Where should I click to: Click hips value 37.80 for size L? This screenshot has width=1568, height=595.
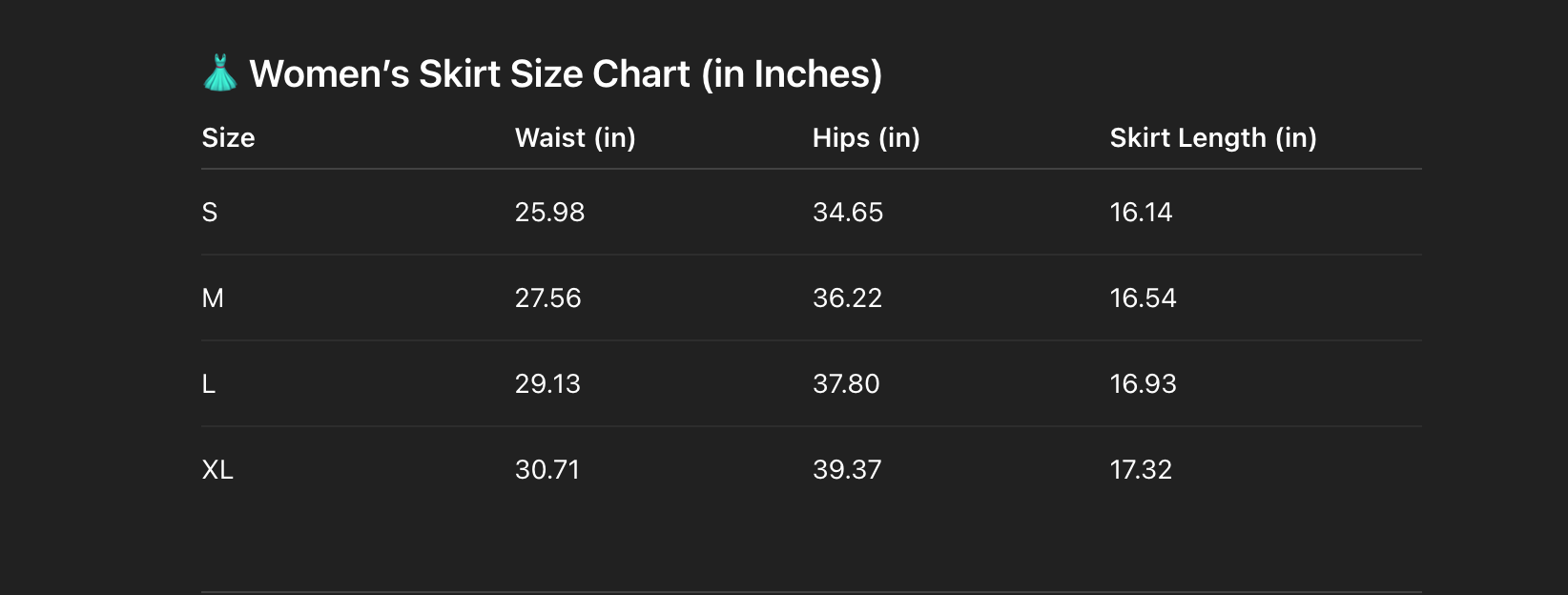pyautogui.click(x=846, y=384)
